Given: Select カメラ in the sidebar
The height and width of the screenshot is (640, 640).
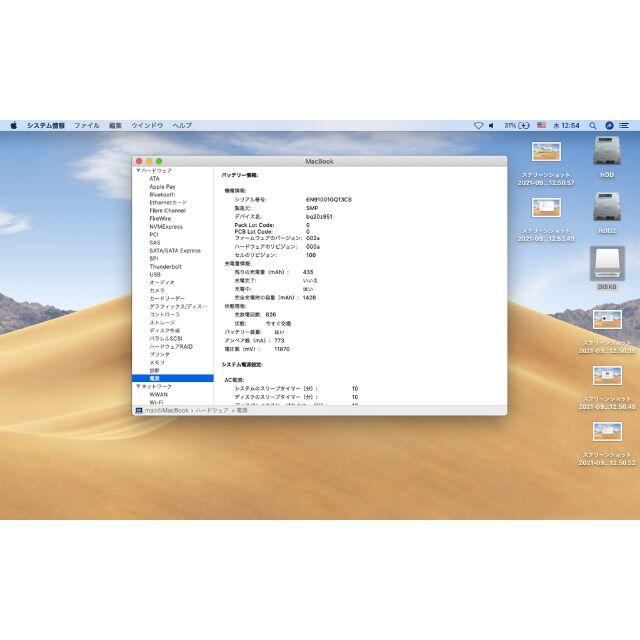Looking at the screenshot, I should [x=157, y=290].
